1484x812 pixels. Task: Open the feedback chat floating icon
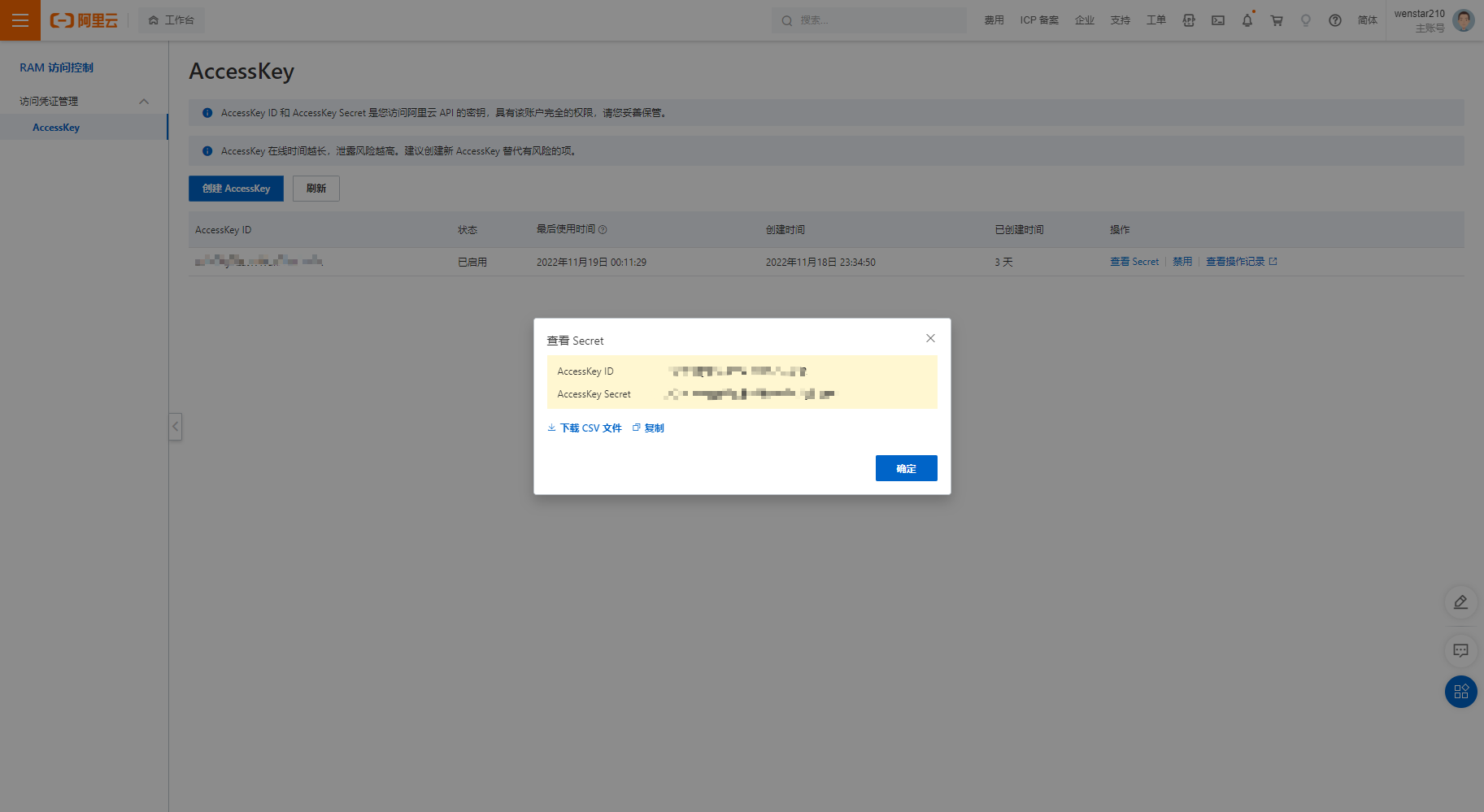[1460, 650]
